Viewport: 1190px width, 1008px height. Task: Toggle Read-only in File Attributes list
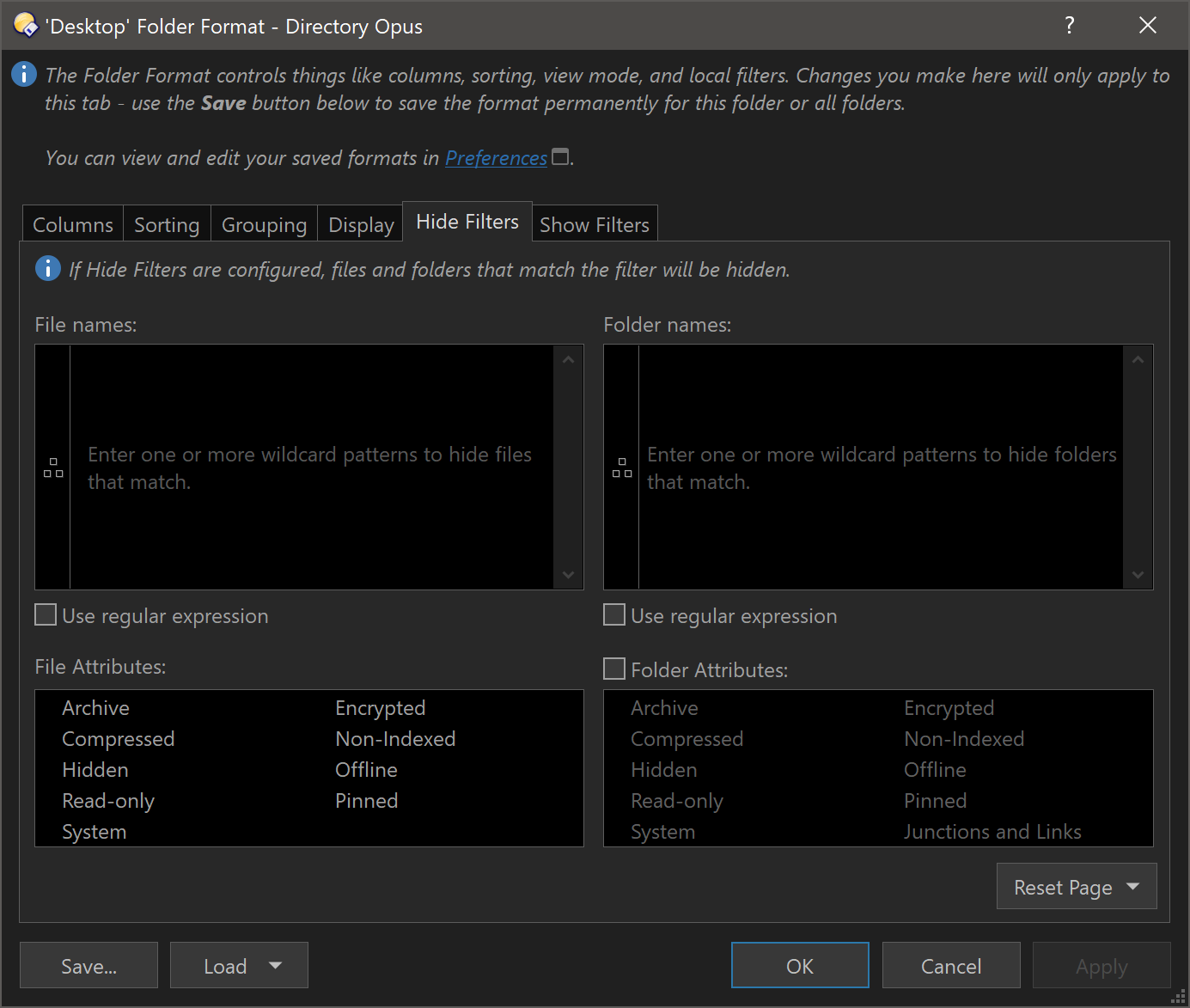pos(108,801)
